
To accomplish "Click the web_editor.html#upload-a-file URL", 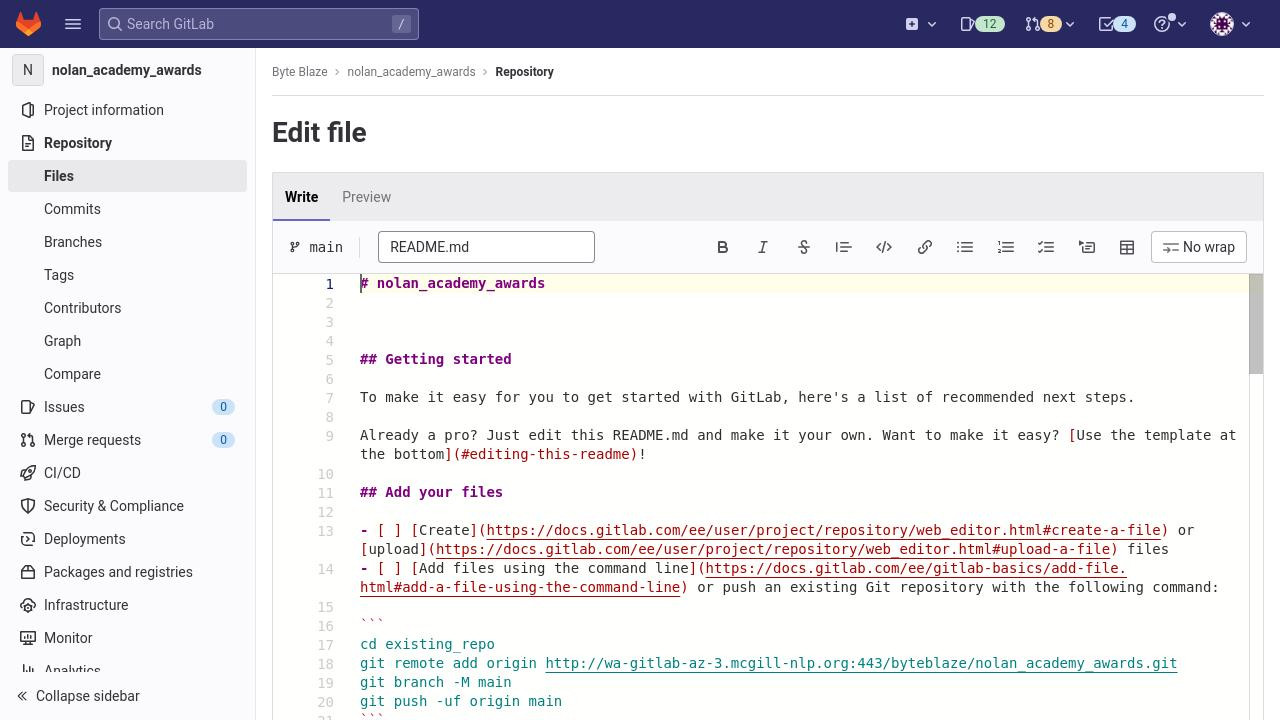I will point(773,549).
